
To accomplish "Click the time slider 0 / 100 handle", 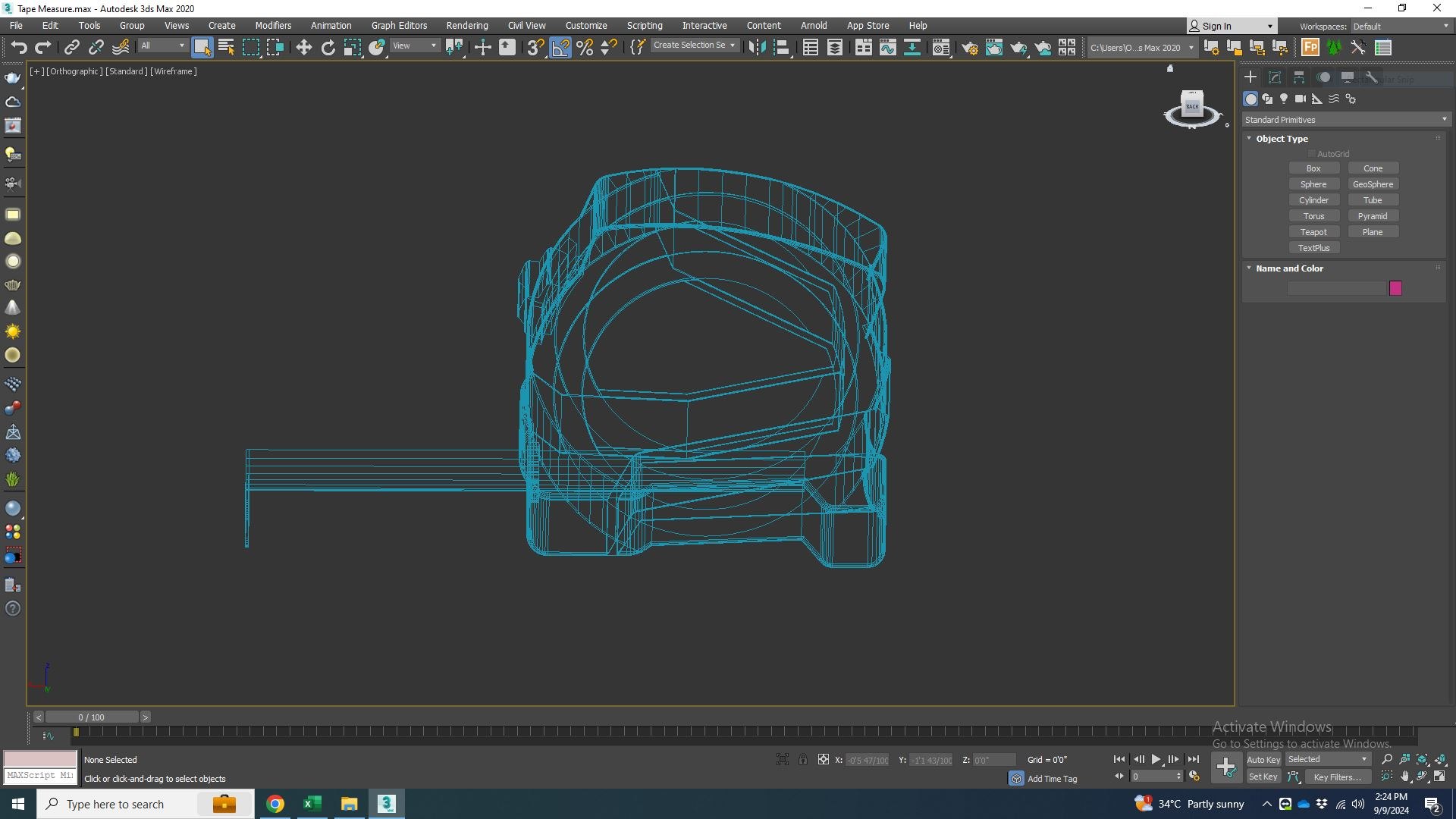I will [92, 717].
